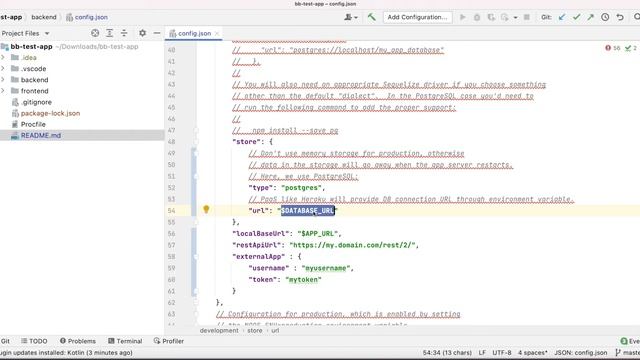Click the backend breadcrumb in navigation bar

[x=44, y=17]
